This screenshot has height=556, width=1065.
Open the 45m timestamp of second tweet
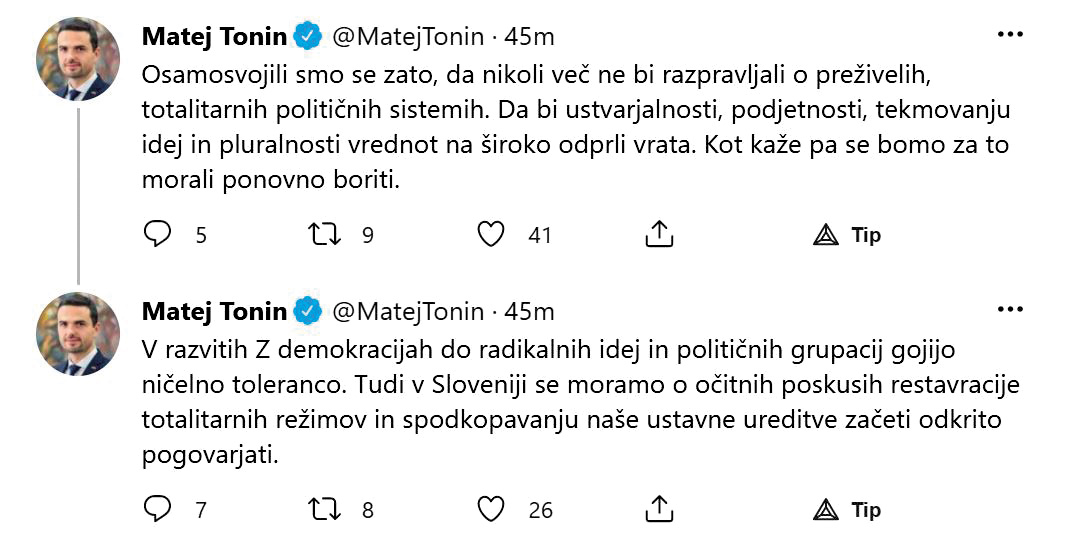(529, 312)
